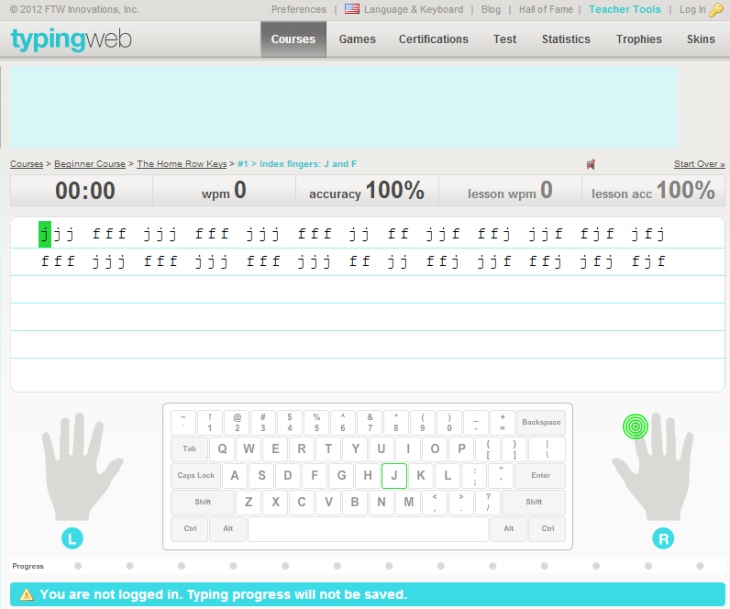This screenshot has width=730, height=609.
Task: Click the warning triangle icon
Action: tap(26, 595)
